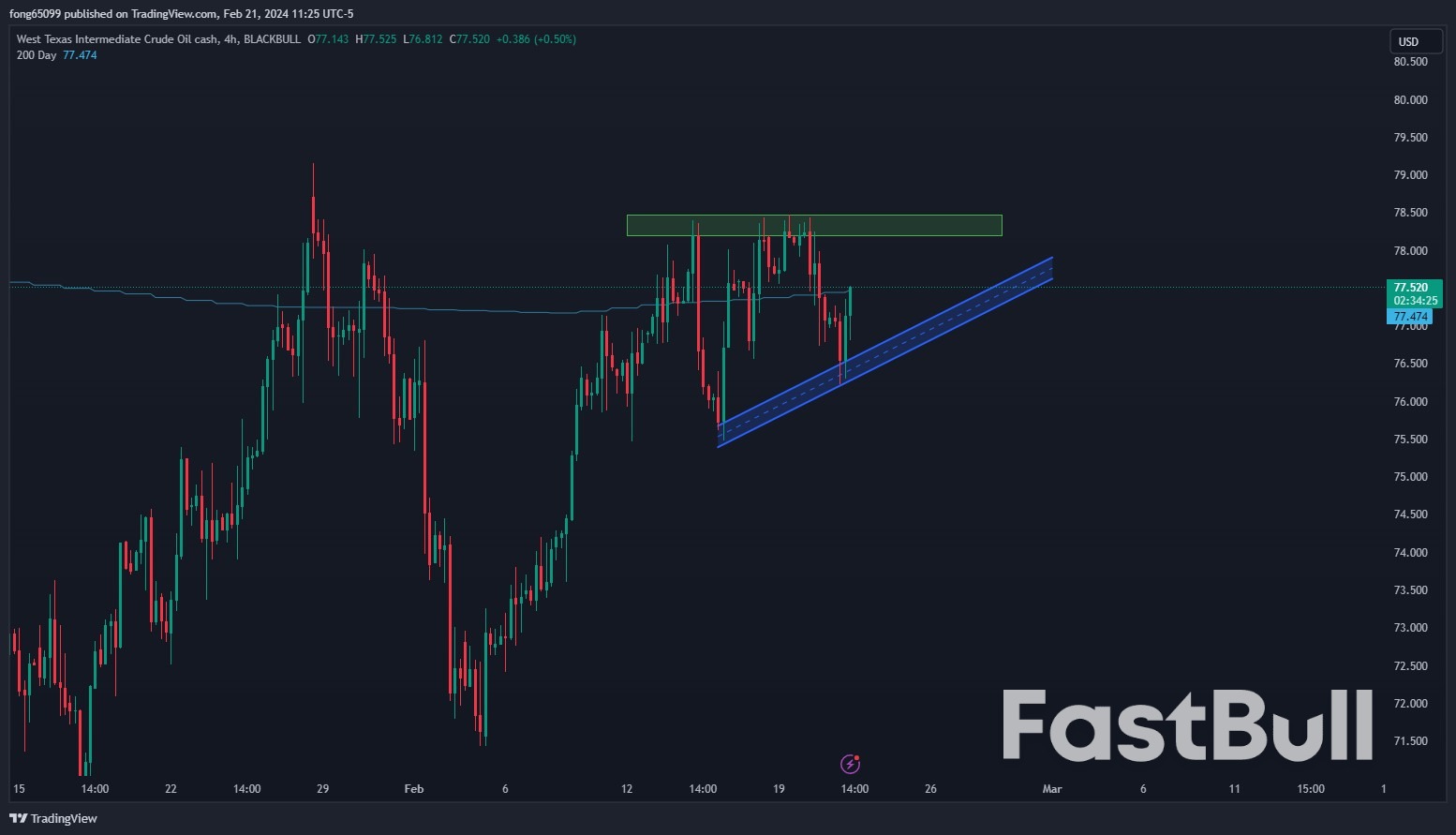Click the West Texas Intermediate symbol title

(117, 39)
